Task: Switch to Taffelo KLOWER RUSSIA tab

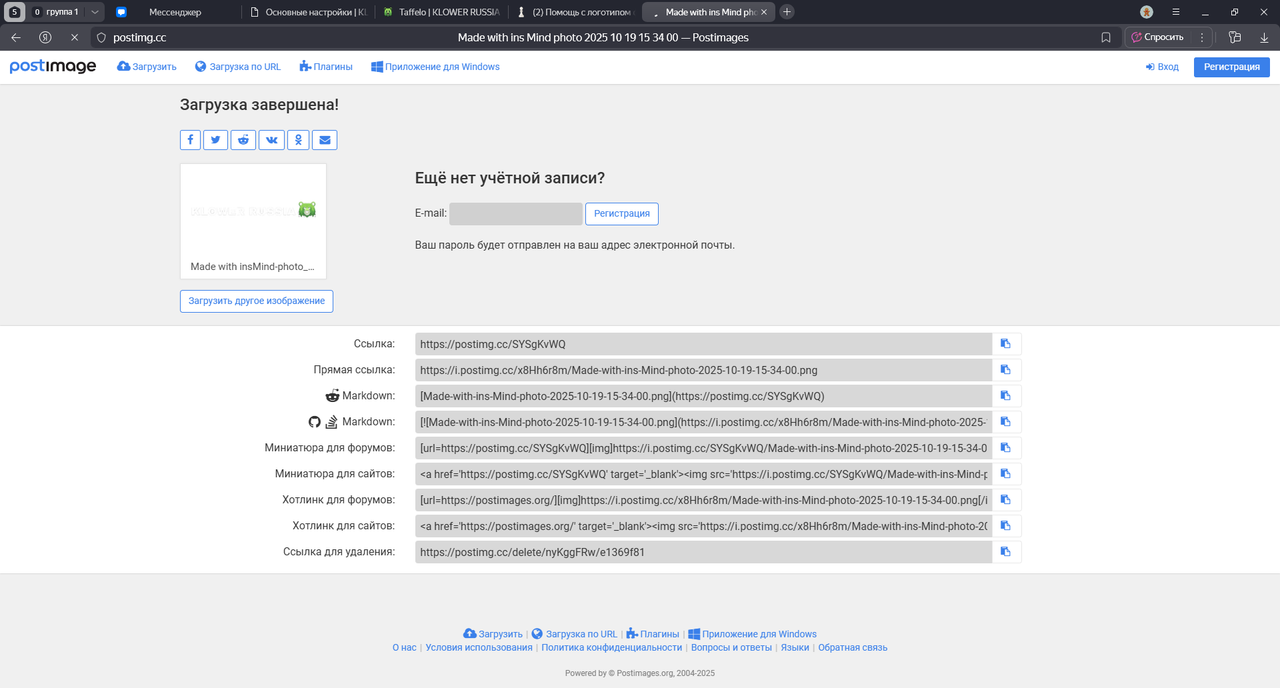Action: point(441,12)
